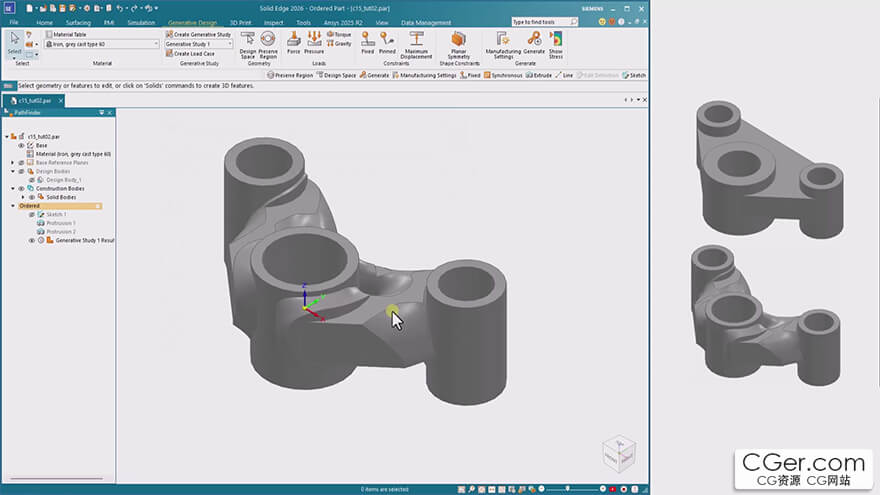This screenshot has width=880, height=495.
Task: Add a Fixed constraint
Action: point(367,38)
